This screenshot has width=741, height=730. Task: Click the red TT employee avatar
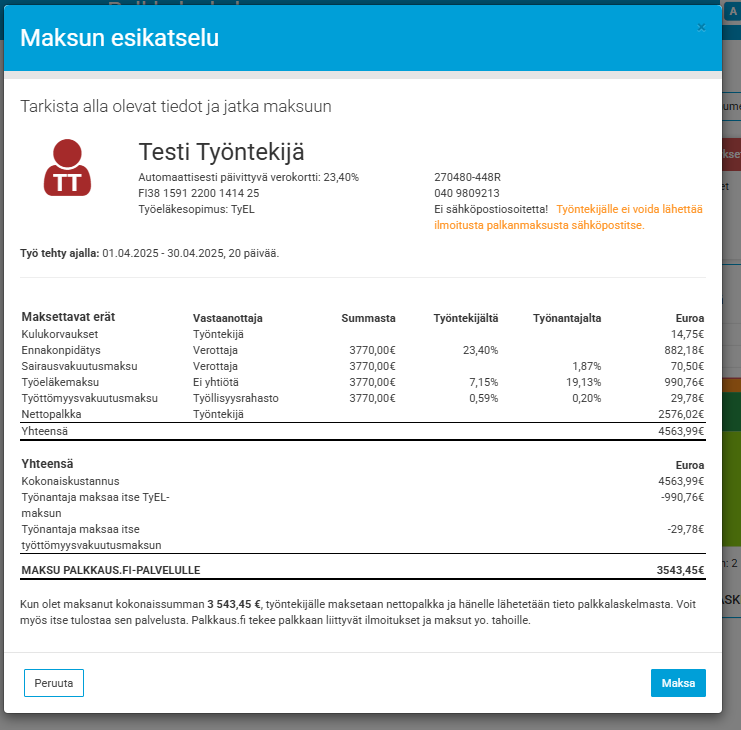point(67,168)
